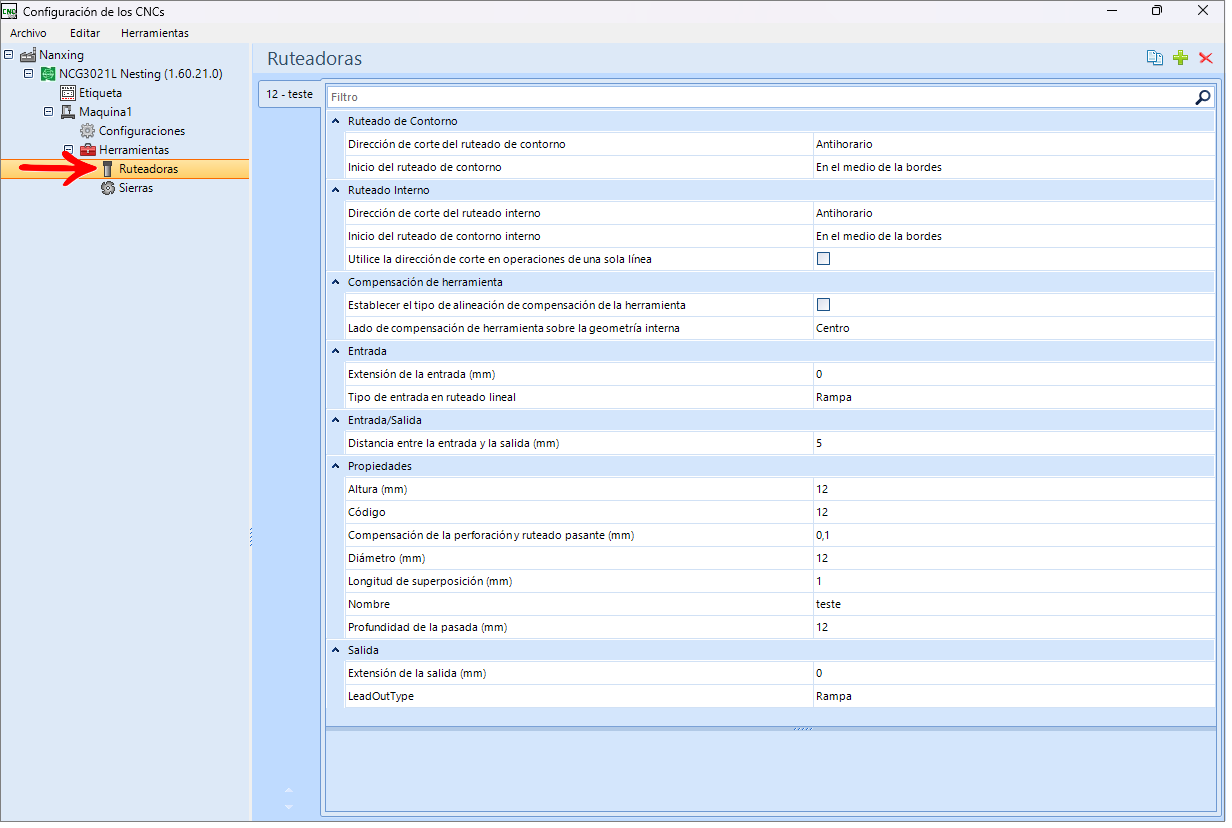Edit Longitud de superposición value
The image size is (1232, 828).
click(1012, 581)
